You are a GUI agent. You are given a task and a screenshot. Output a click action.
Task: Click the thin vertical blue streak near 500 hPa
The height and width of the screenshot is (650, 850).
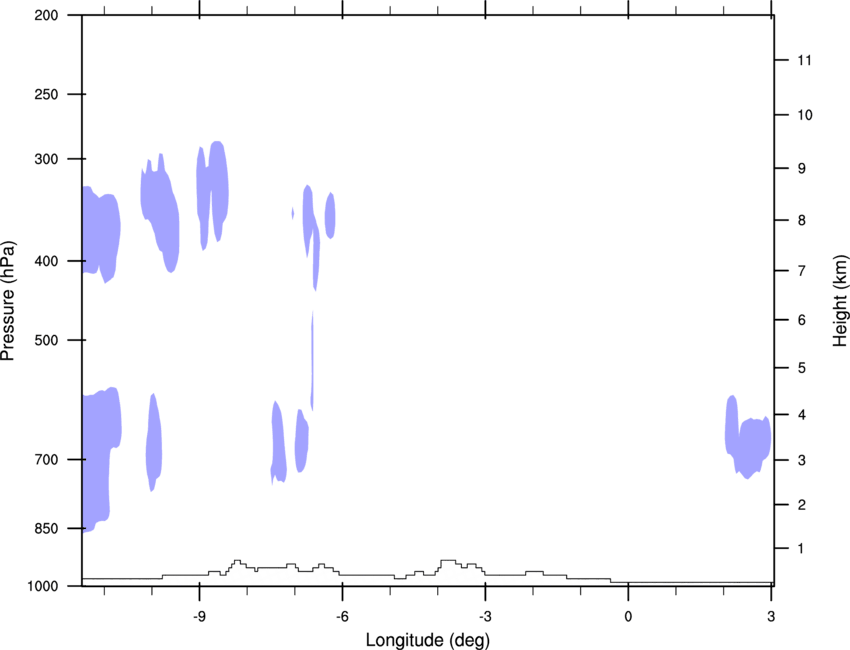[x=312, y=361]
